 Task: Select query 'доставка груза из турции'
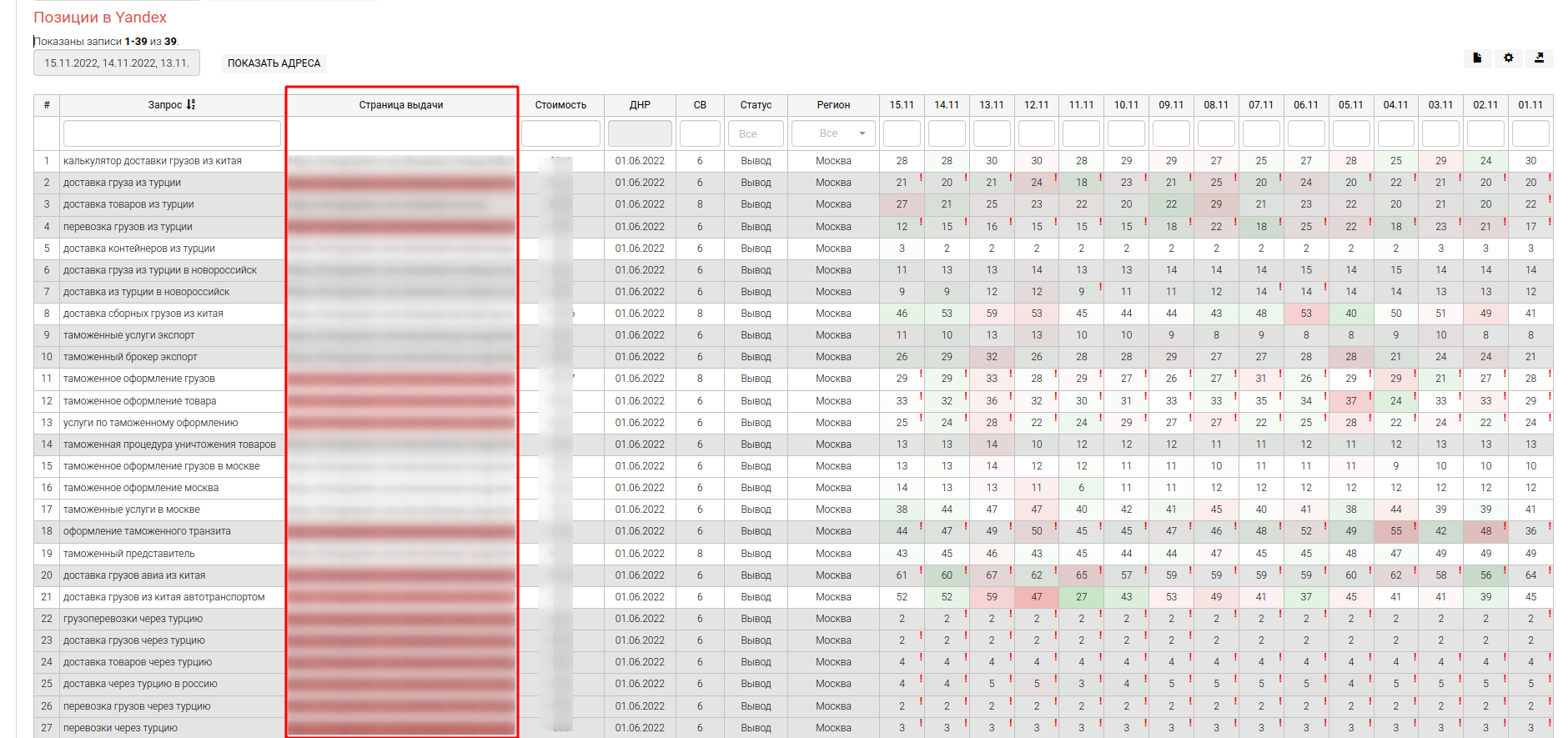(122, 183)
